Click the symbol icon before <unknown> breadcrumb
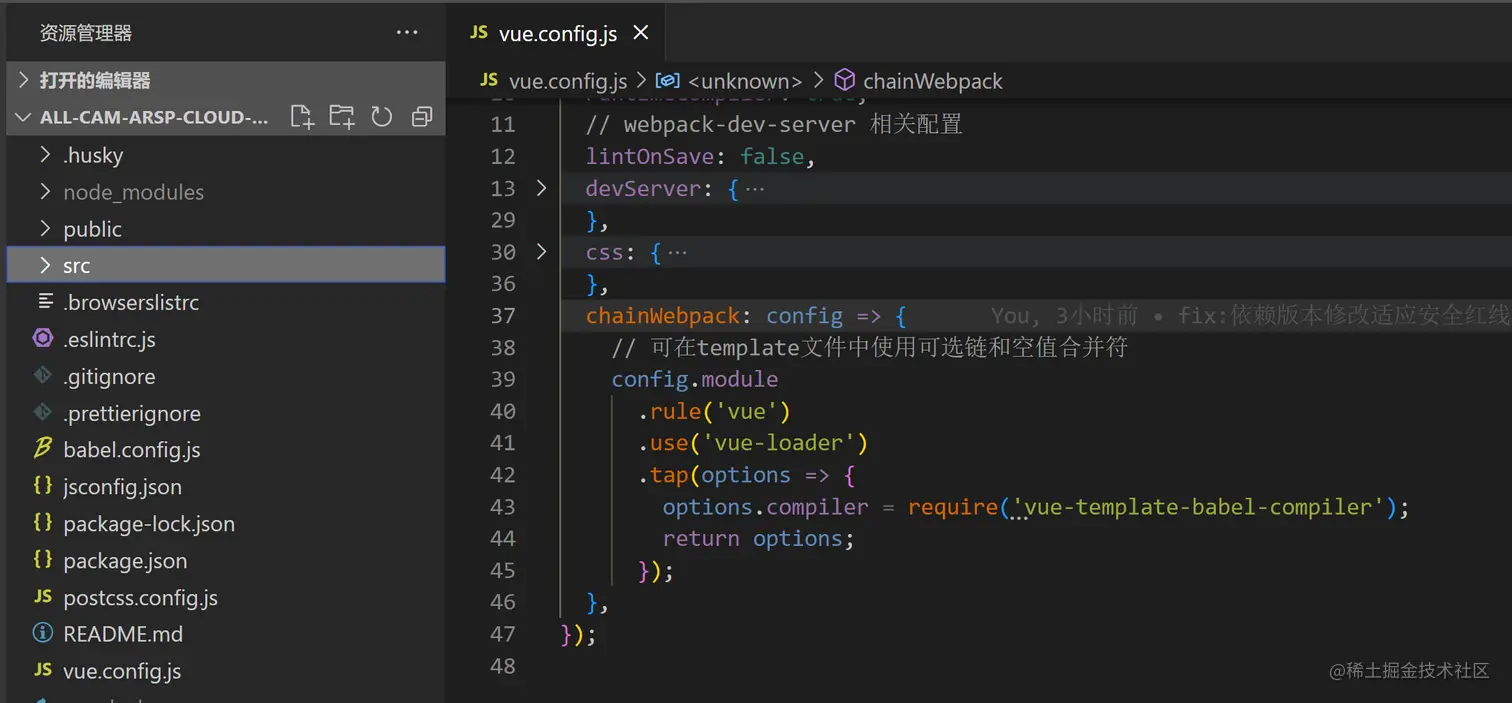Image resolution: width=1512 pixels, height=703 pixels. tap(667, 80)
